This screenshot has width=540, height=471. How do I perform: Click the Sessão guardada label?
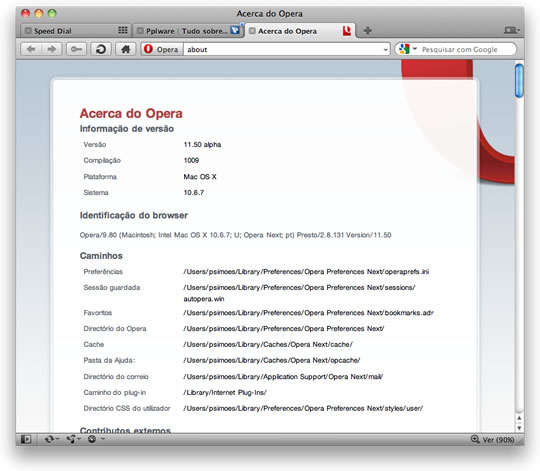(x=112, y=287)
